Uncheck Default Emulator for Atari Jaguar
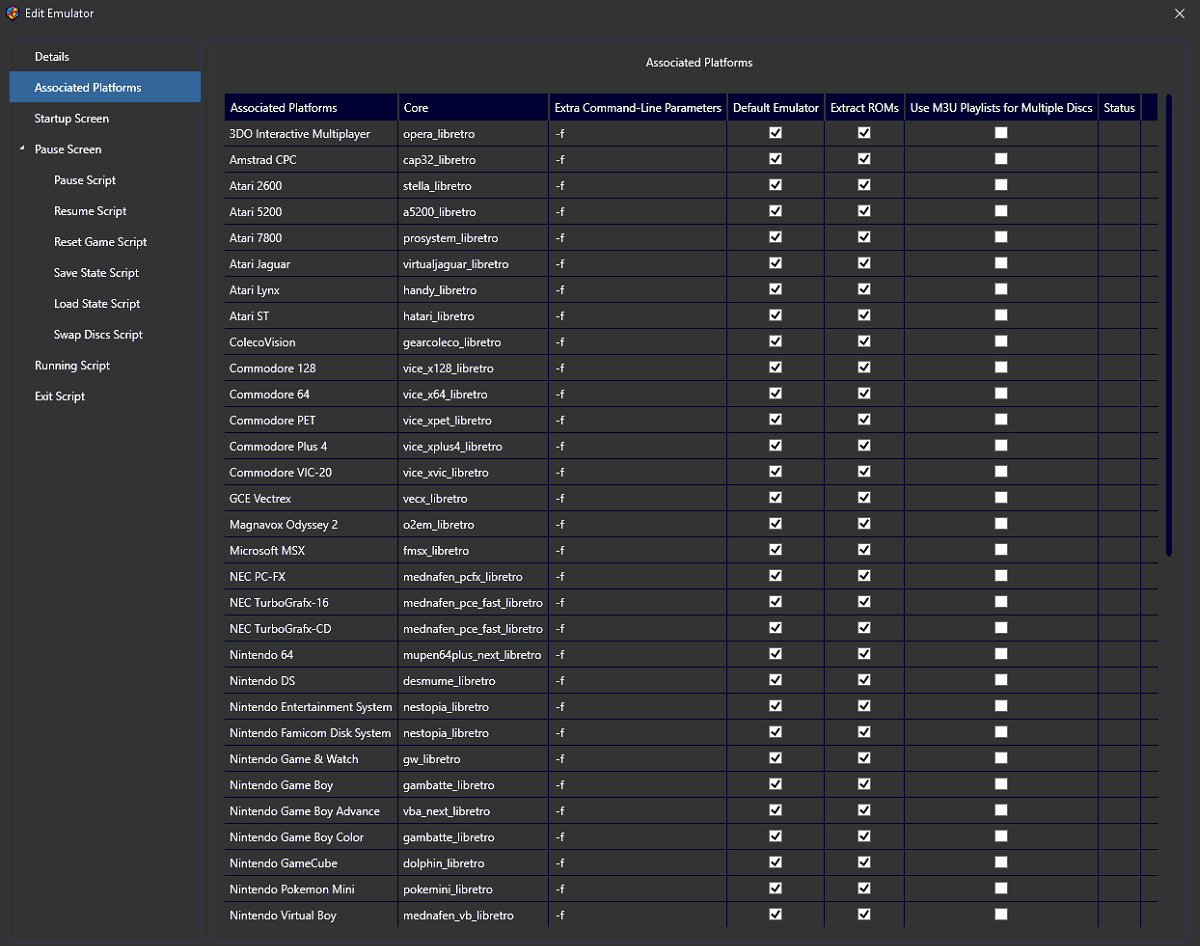This screenshot has width=1200, height=946. (x=775, y=263)
